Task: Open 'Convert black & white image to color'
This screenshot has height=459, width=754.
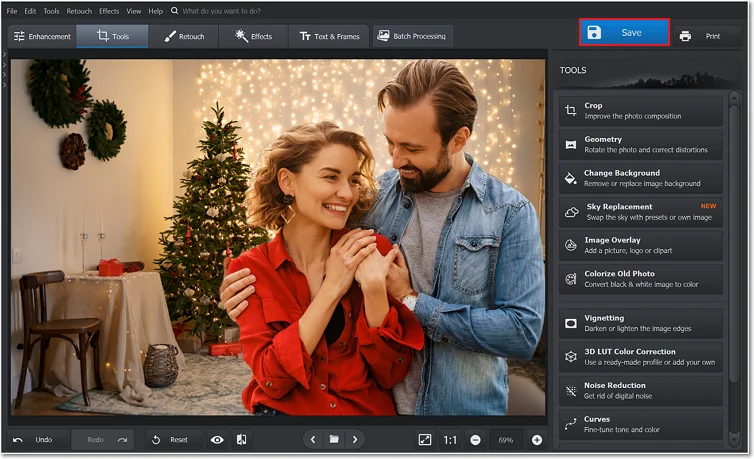Action: click(641, 279)
